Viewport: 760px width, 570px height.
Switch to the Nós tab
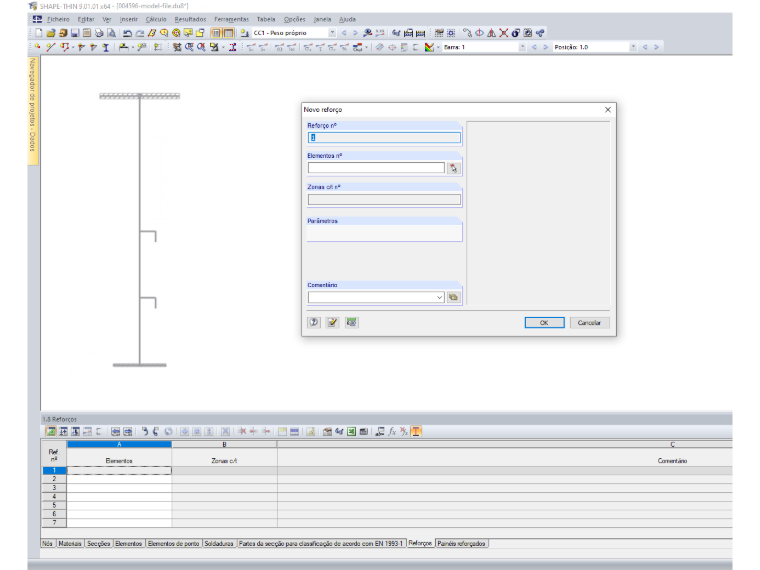pyautogui.click(x=48, y=543)
